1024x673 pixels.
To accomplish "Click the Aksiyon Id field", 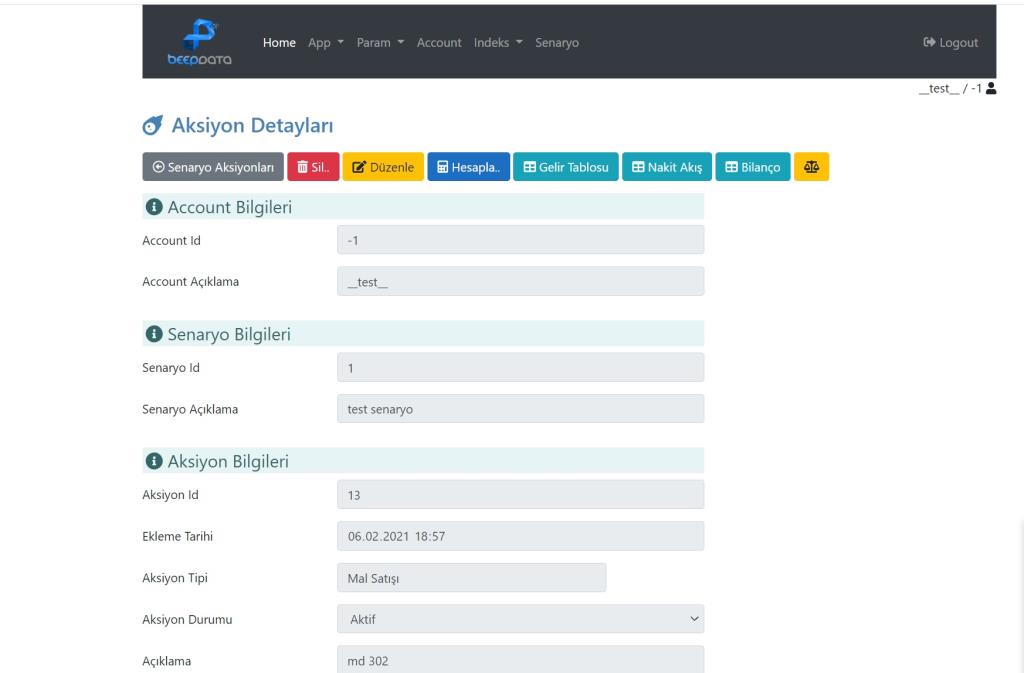I will [520, 495].
